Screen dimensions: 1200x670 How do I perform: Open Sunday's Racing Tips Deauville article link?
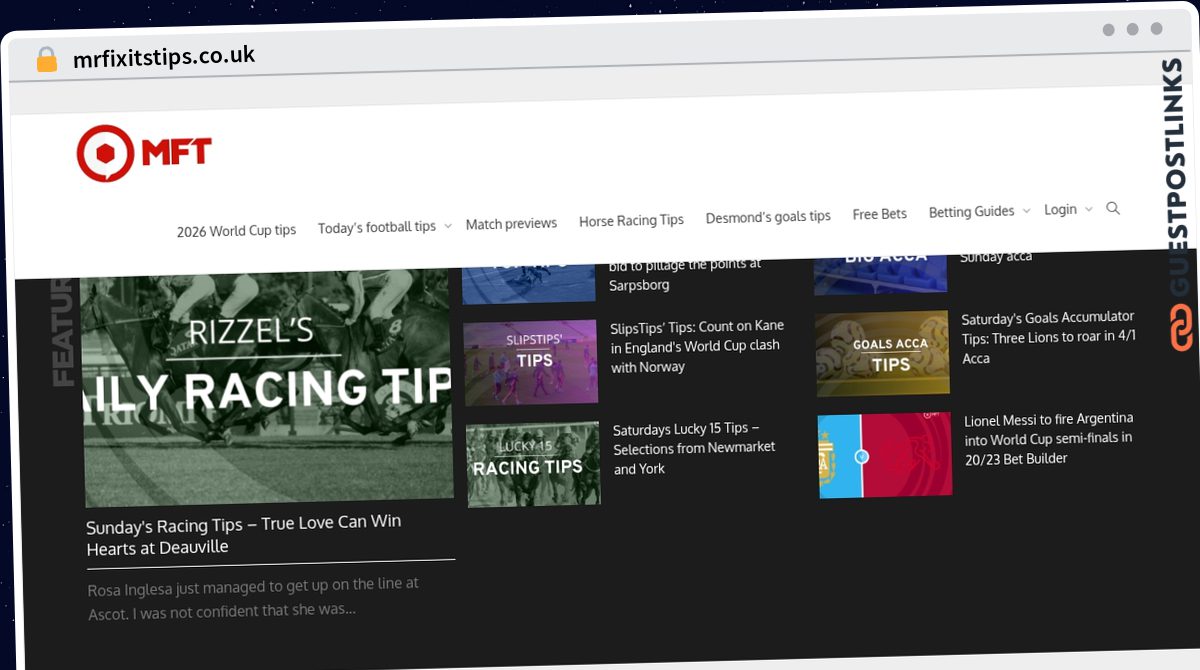tap(244, 535)
